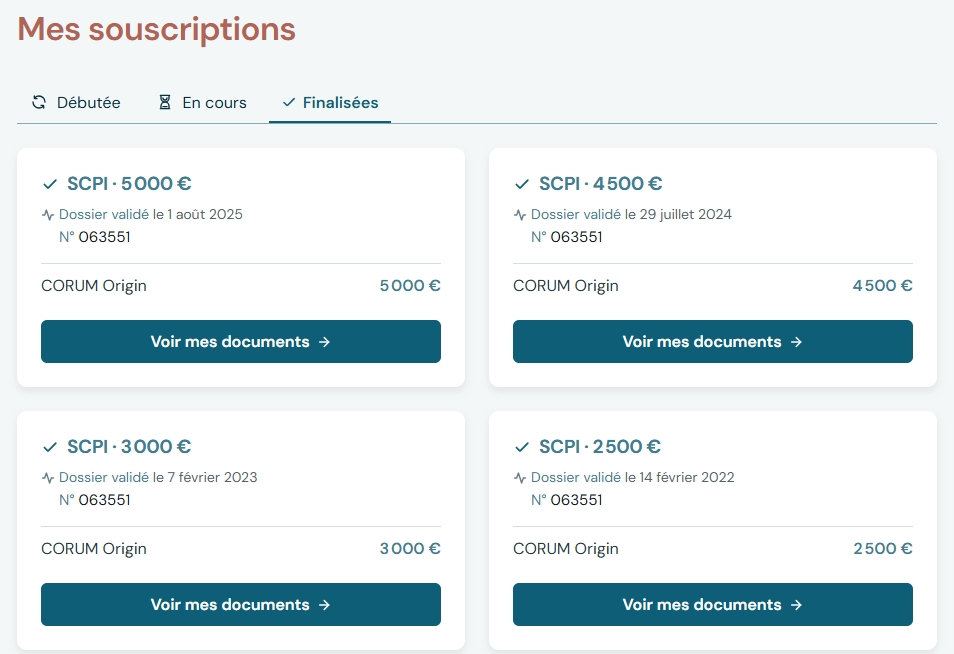Viewport: 954px width, 654px height.
Task: Click activity icon next to 7 février 2023
Action: pos(48,478)
